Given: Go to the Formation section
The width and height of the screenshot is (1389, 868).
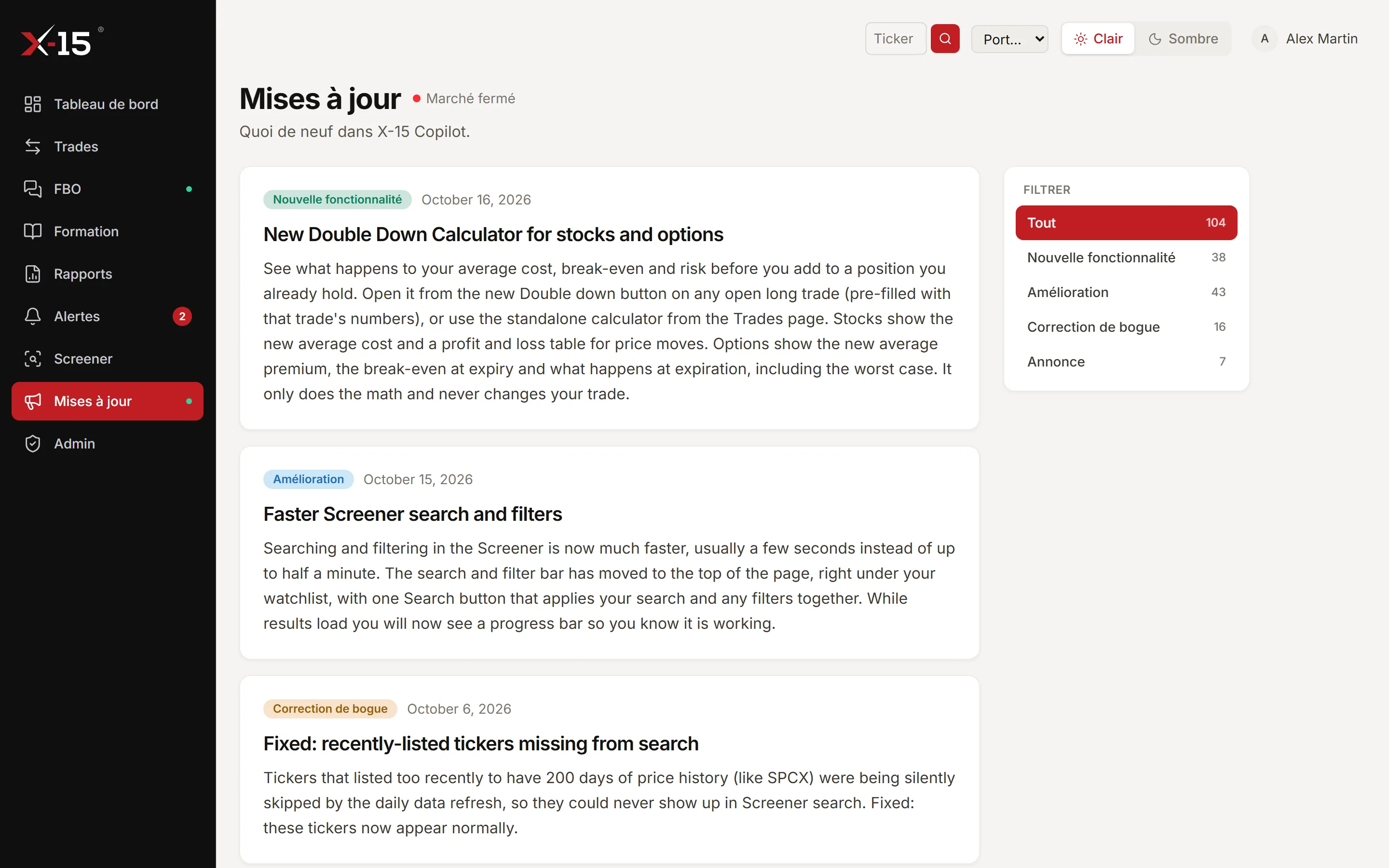Looking at the screenshot, I should coord(108,231).
